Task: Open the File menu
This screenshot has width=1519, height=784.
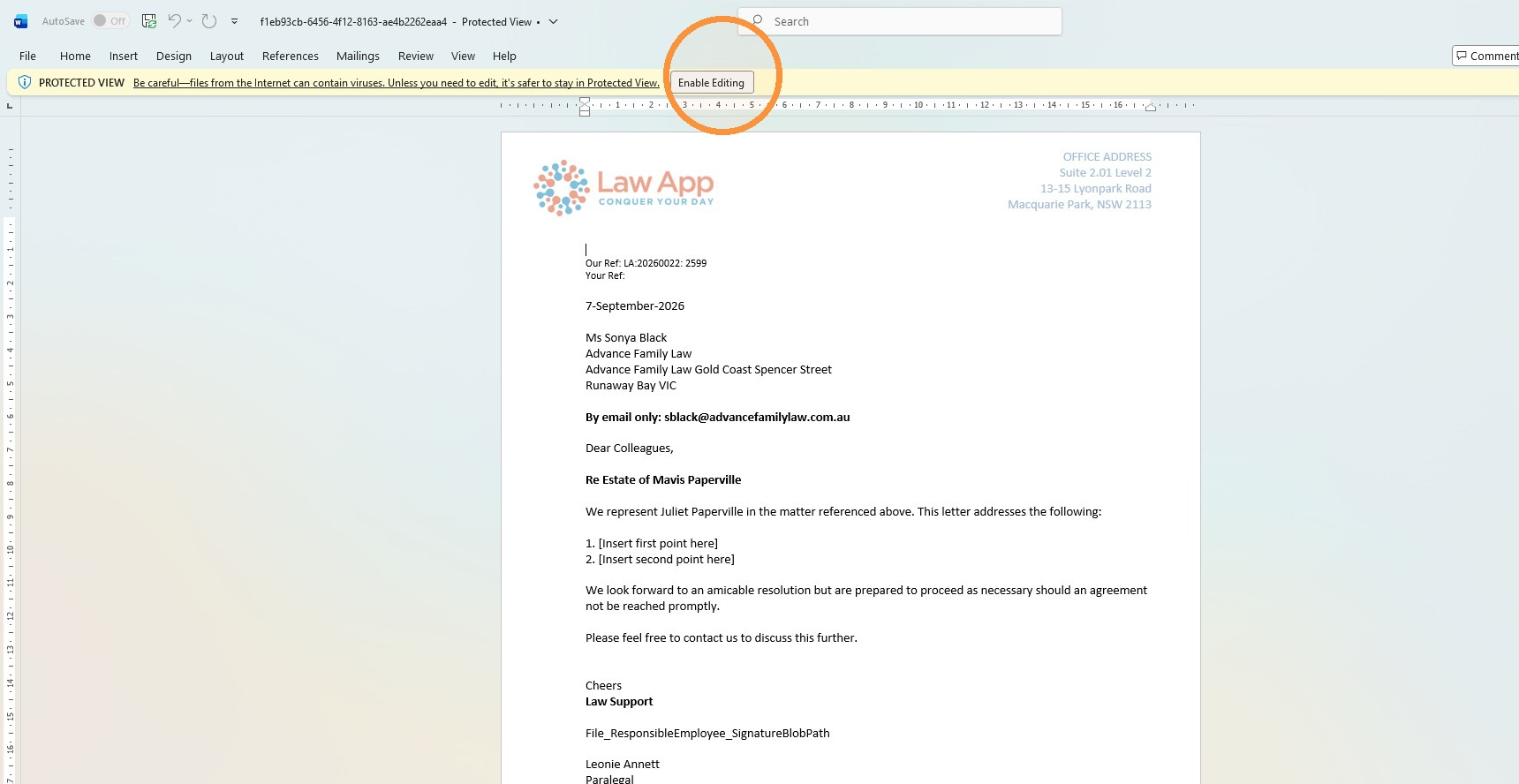Action: point(27,56)
